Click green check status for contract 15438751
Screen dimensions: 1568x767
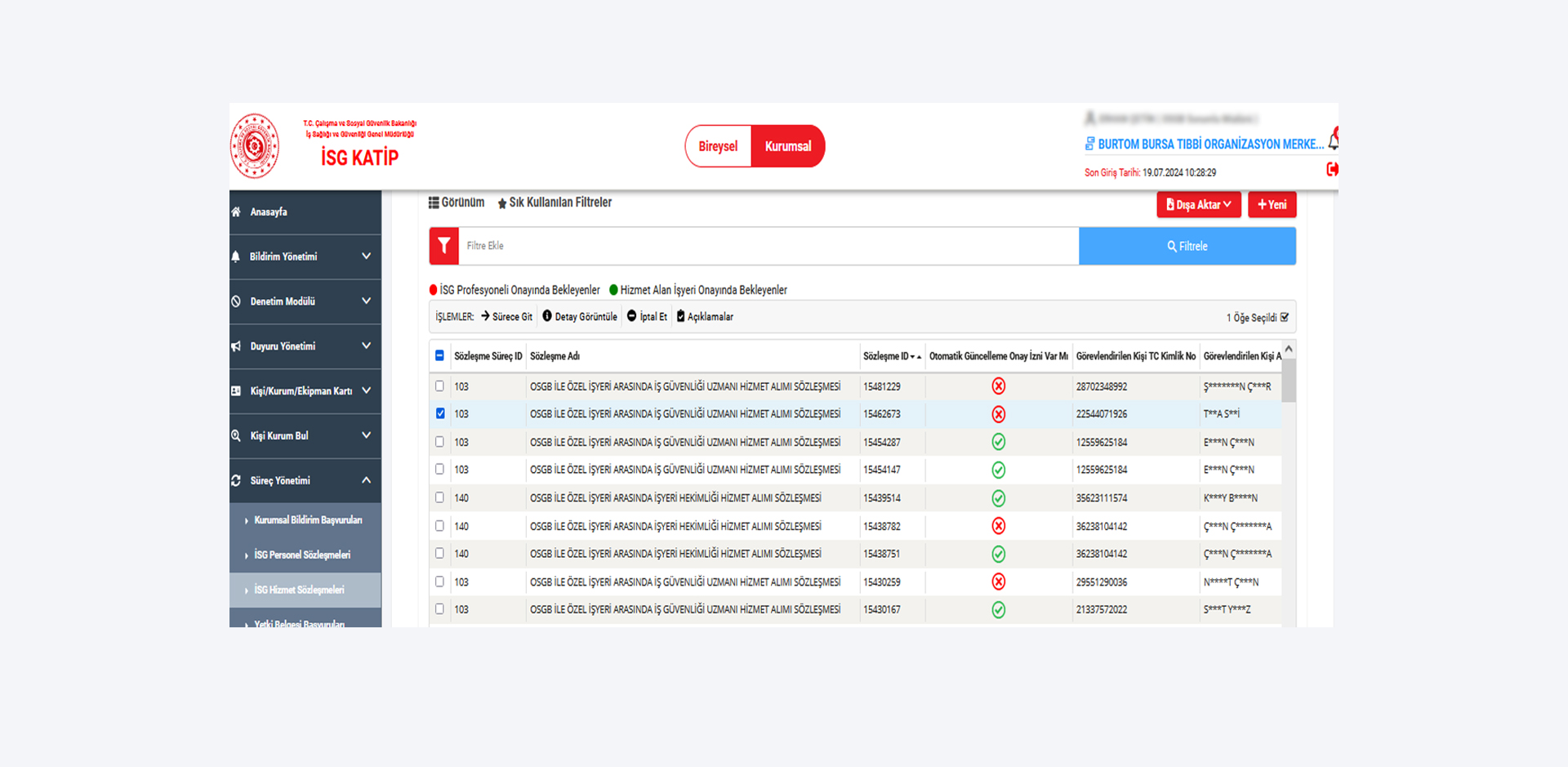998,554
